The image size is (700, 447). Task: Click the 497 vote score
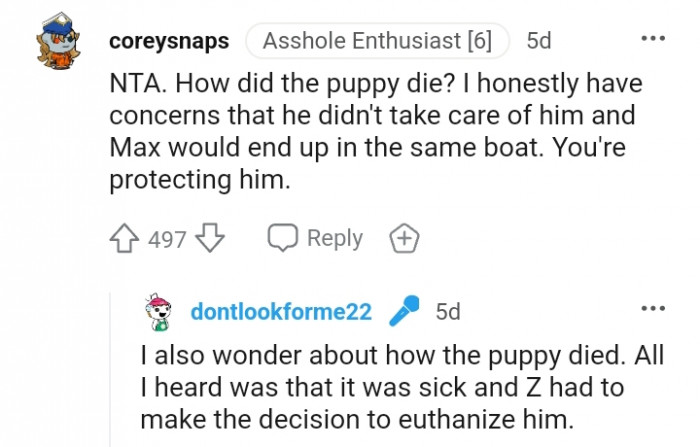[x=167, y=240]
